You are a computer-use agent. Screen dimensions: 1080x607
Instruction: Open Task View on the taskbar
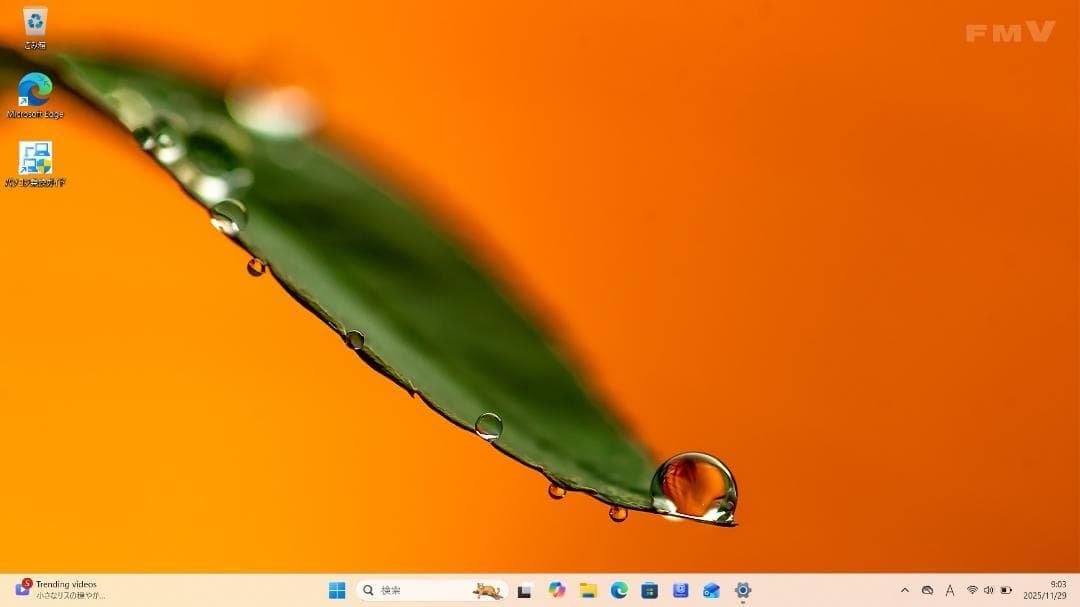[524, 589]
